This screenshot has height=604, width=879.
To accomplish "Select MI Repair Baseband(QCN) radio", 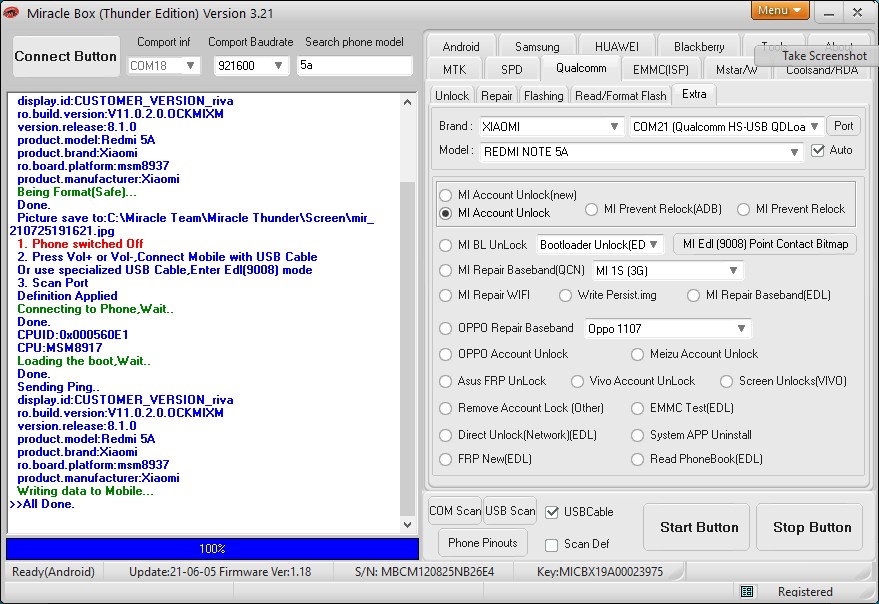I will 445,270.
